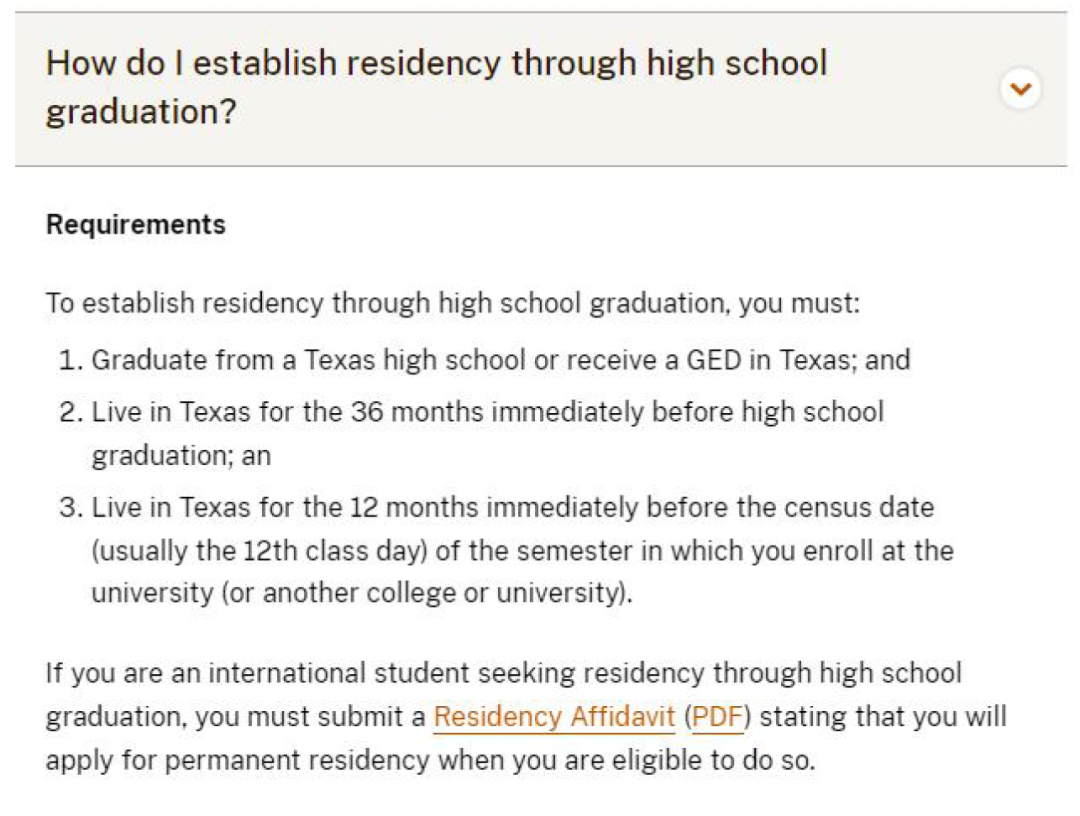The image size is (1080, 816).
Task: Click the list number 2 marker
Action: [x=71, y=412]
